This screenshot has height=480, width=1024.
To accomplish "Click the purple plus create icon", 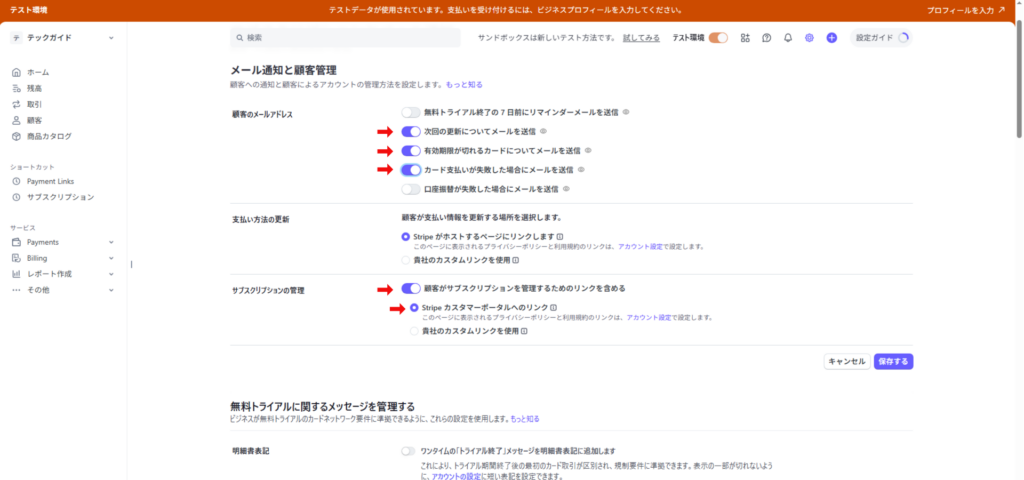I will [831, 38].
